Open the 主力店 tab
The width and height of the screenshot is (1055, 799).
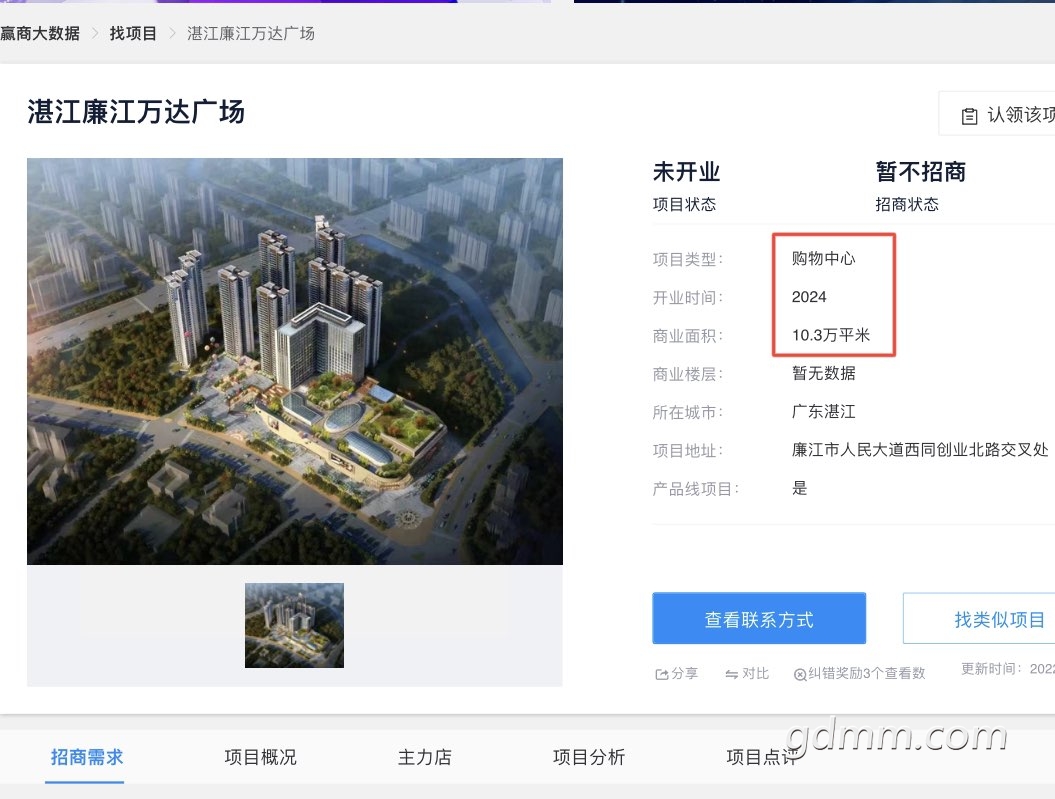coord(425,757)
